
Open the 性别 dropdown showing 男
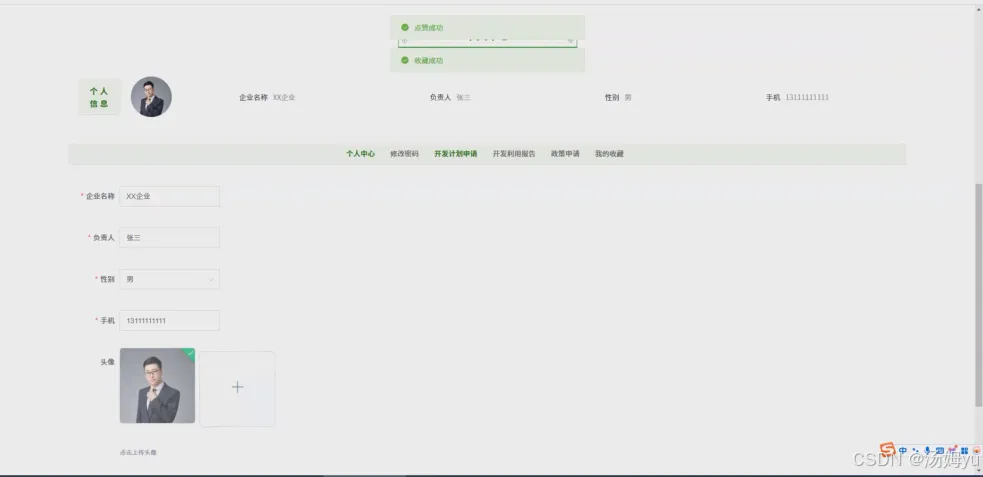coord(169,280)
